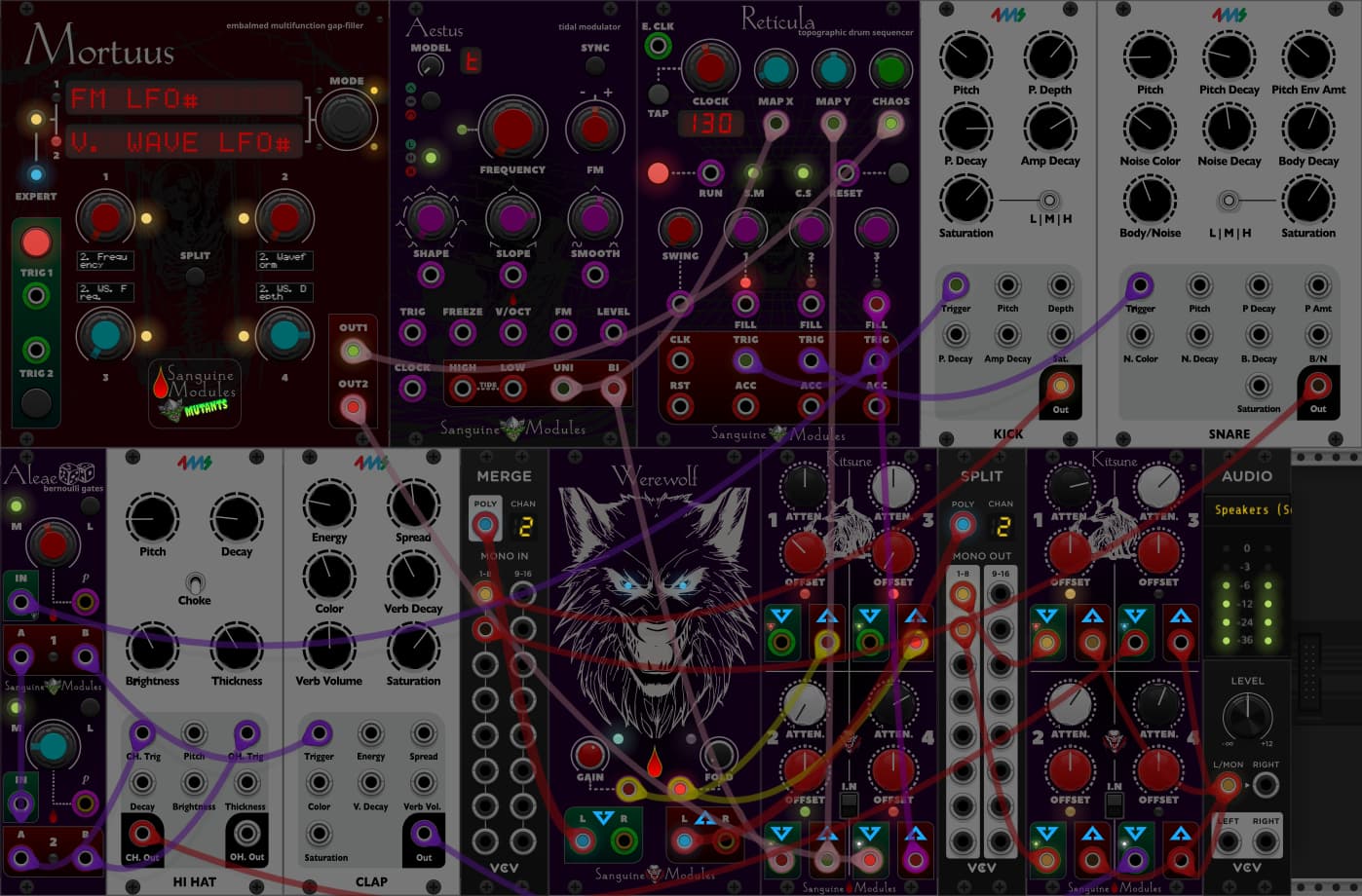Click the MAP X knob on Reticula
The width and height of the screenshot is (1362, 896).
[776, 69]
